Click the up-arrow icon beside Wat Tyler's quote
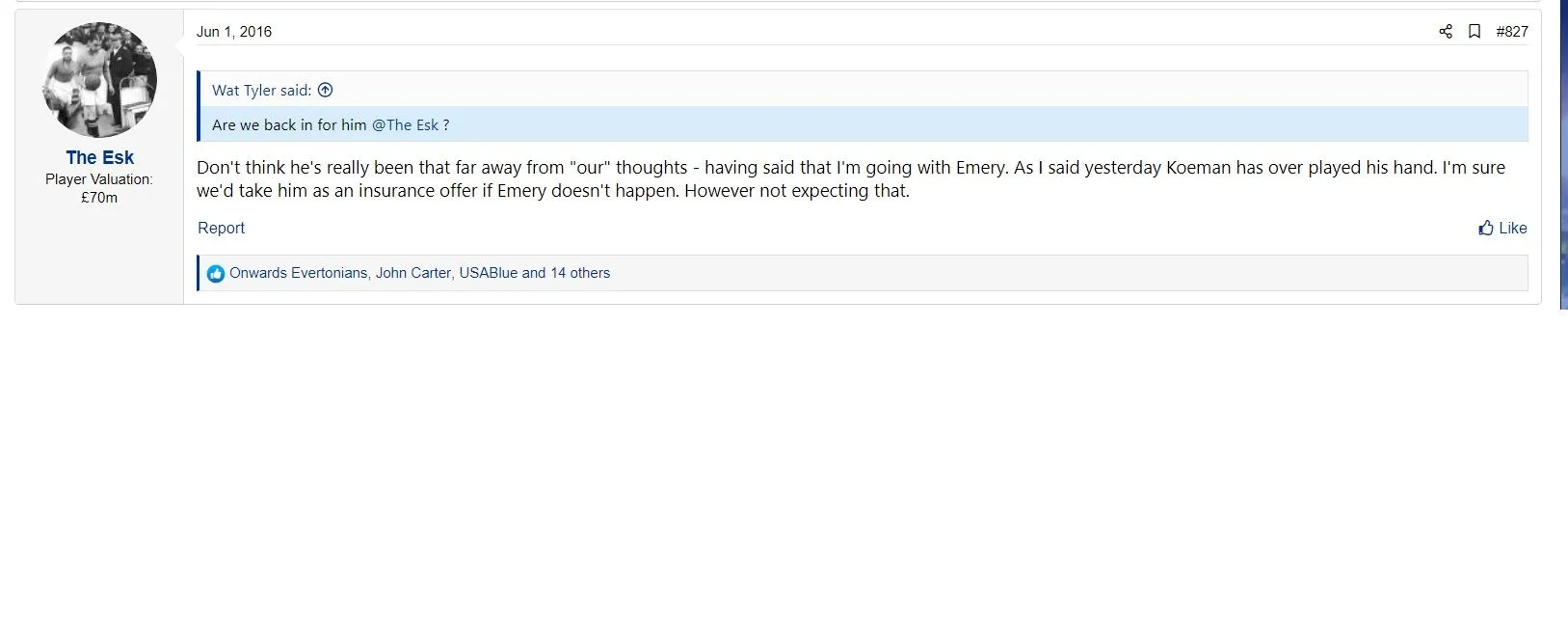 tap(326, 90)
